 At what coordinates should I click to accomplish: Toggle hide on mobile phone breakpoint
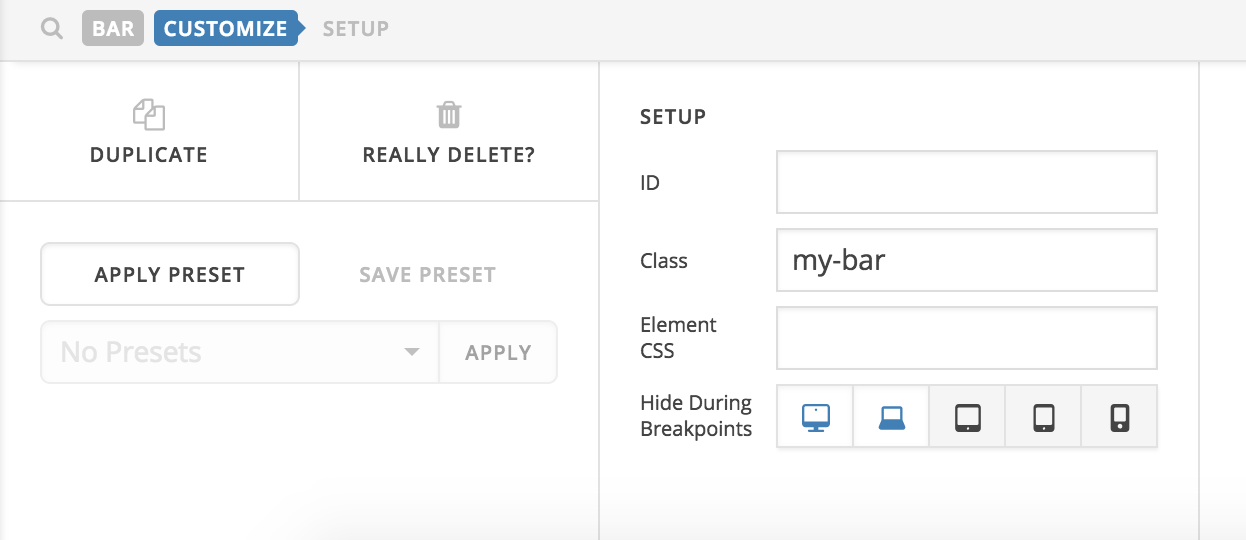coord(1119,417)
